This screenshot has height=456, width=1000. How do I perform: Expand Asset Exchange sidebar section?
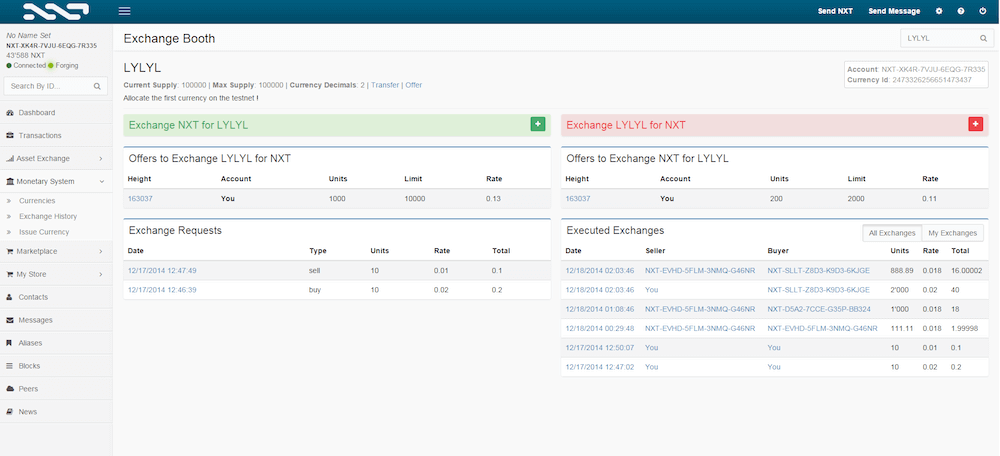(56, 159)
